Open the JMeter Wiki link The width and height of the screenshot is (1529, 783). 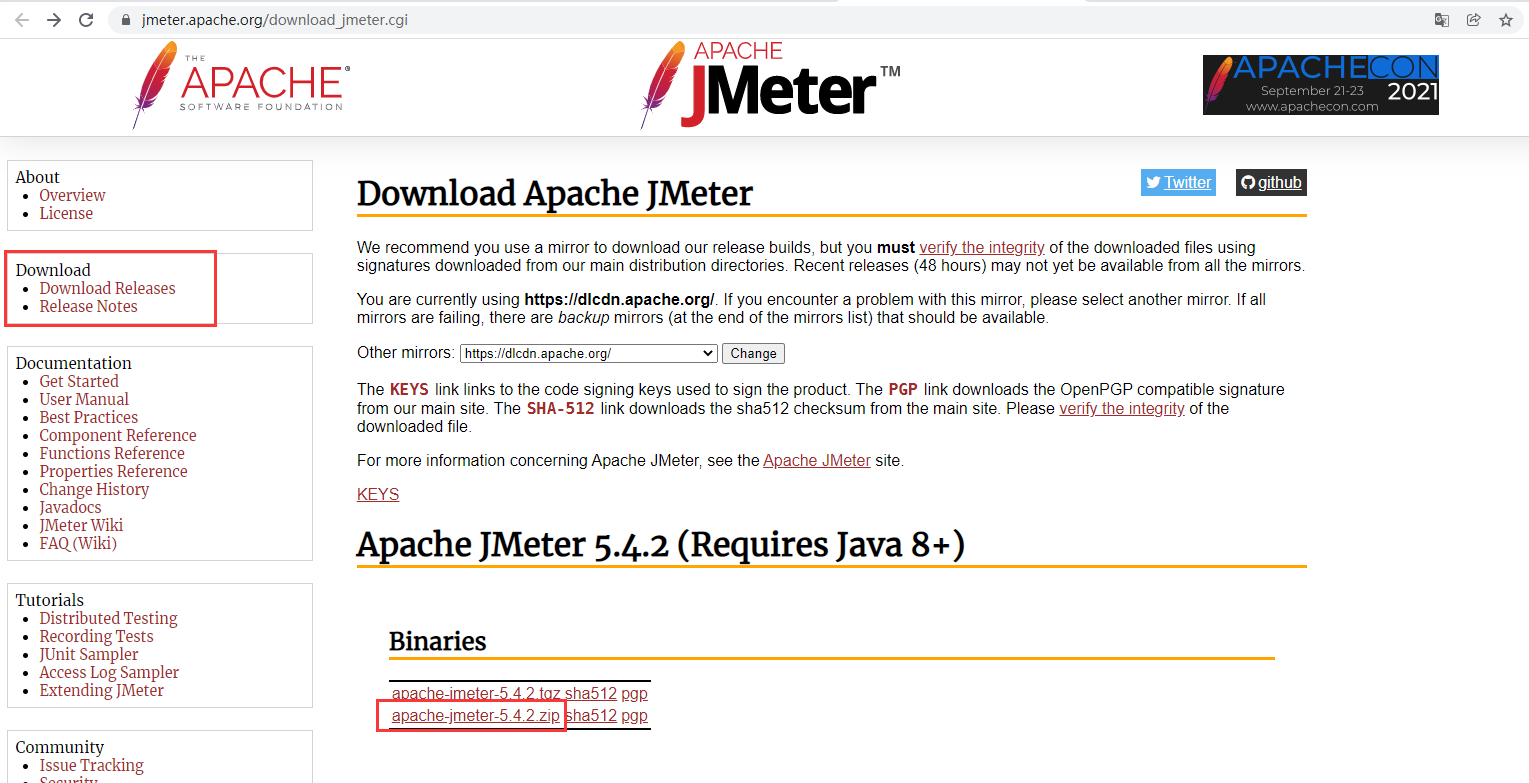point(81,525)
